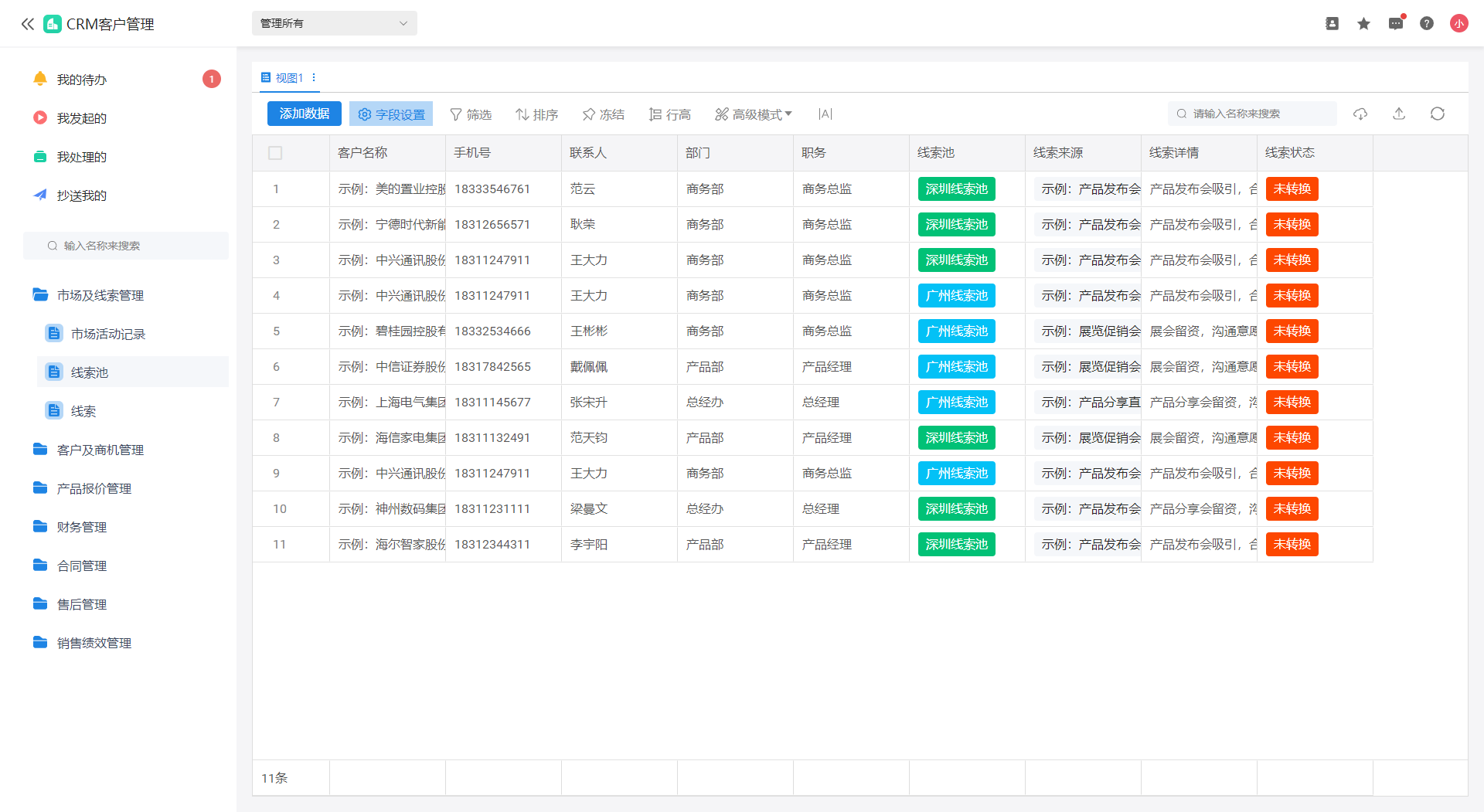Screen dimensions: 1484x812
Task: Open 我的待办 in the sidebar
Action: (x=81, y=80)
